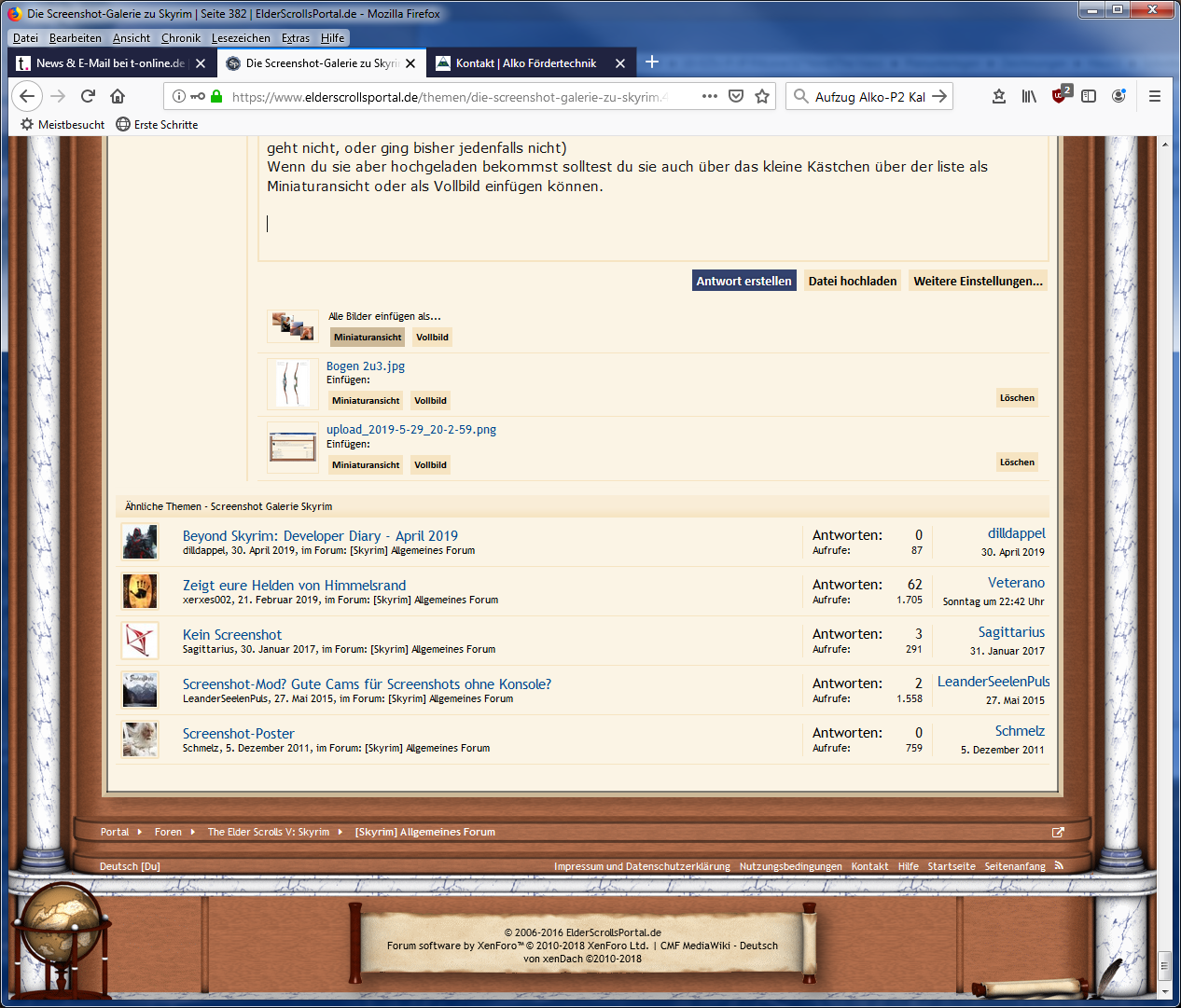Click Meistbesucht bookmark folder

[x=63, y=124]
